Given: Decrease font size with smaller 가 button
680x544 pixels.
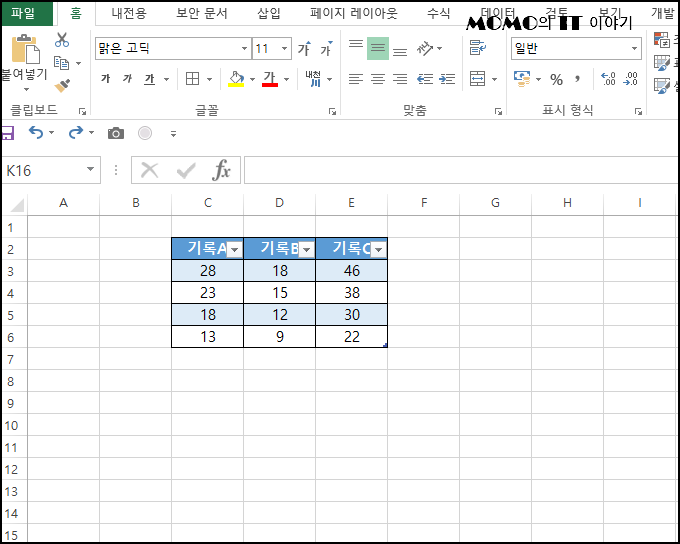Looking at the screenshot, I should (326, 49).
